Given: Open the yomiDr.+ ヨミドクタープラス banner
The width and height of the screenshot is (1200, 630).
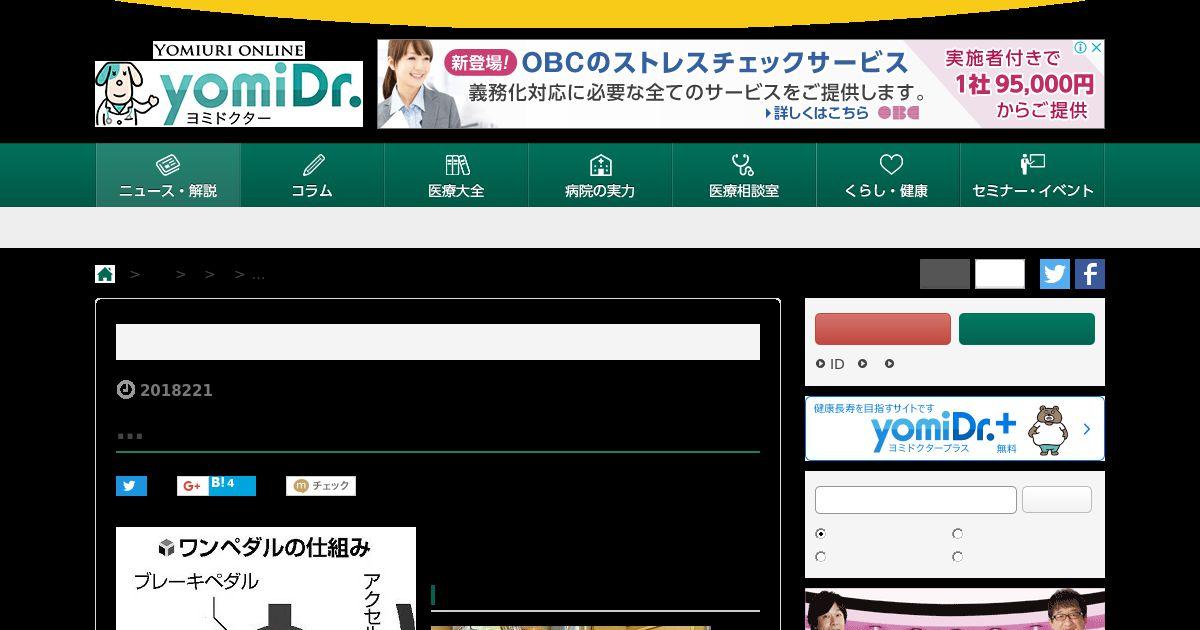Looking at the screenshot, I should (955, 428).
